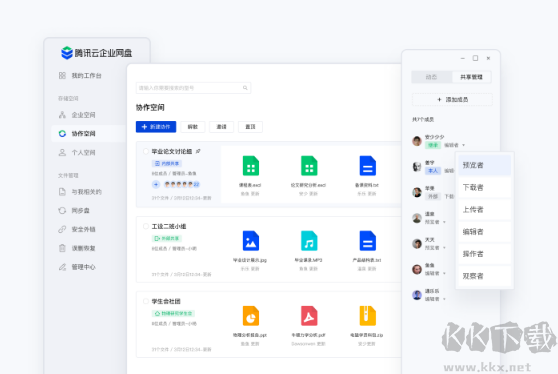Switch to 动态 tab
This screenshot has width=558, height=374.
[432, 77]
